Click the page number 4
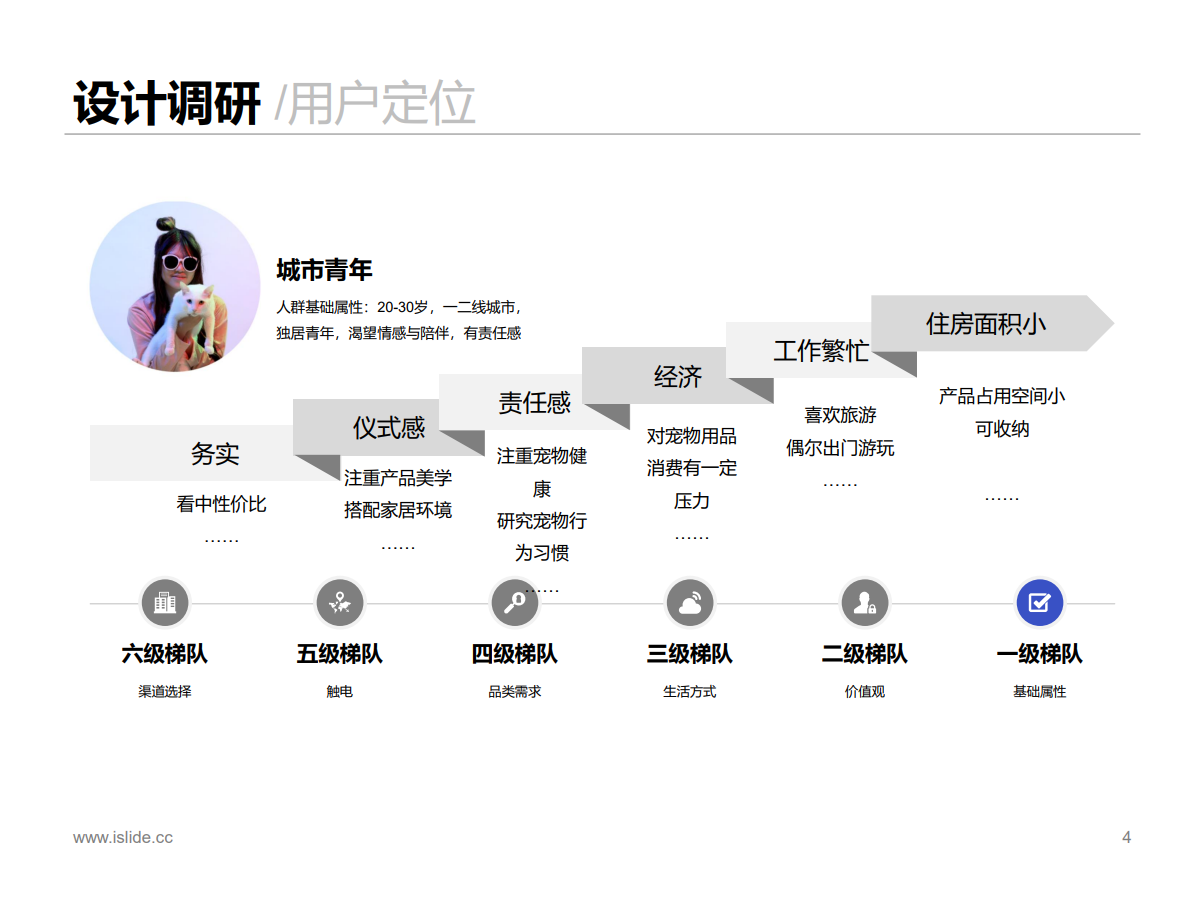Viewport: 1203px width, 902px height. (x=1127, y=837)
